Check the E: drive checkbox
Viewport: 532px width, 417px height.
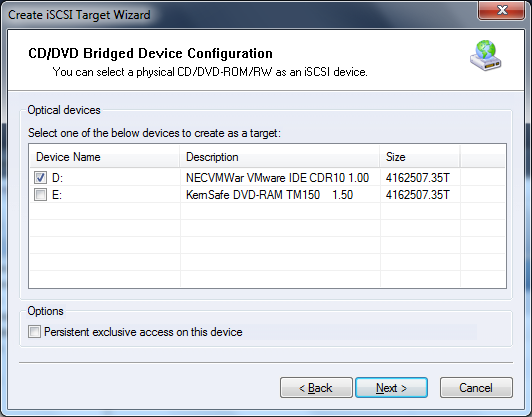pyautogui.click(x=40, y=195)
